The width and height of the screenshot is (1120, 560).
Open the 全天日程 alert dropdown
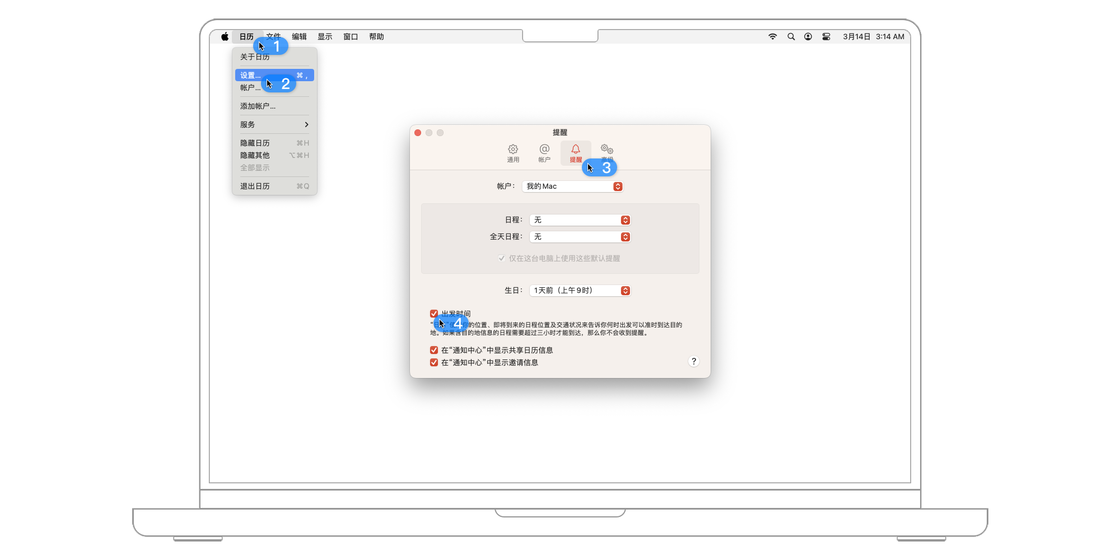click(x=580, y=236)
